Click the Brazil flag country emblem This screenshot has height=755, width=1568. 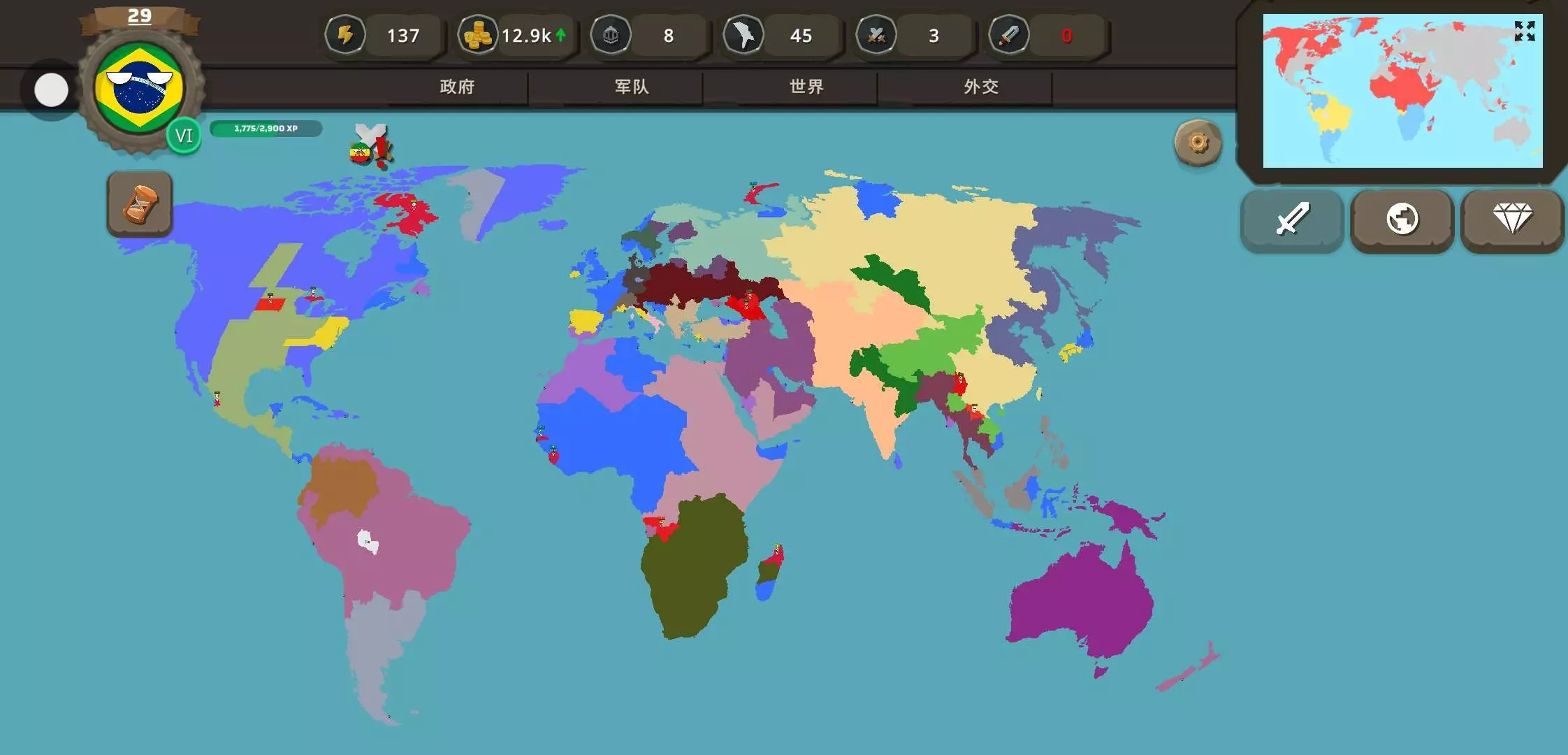(140, 89)
